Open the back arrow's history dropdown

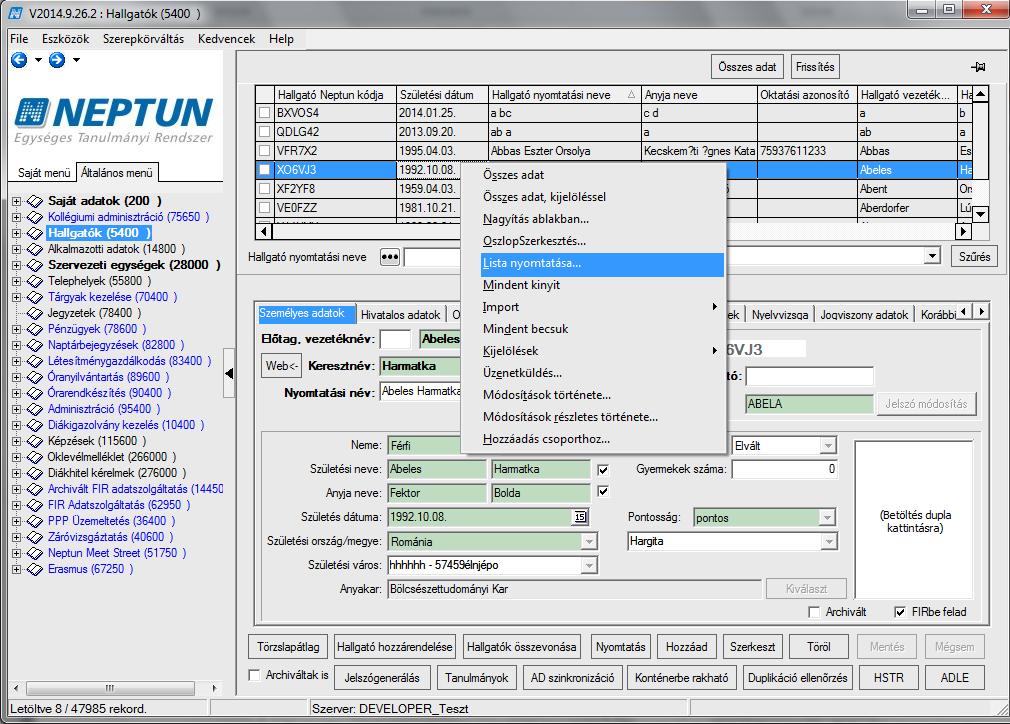(x=38, y=60)
